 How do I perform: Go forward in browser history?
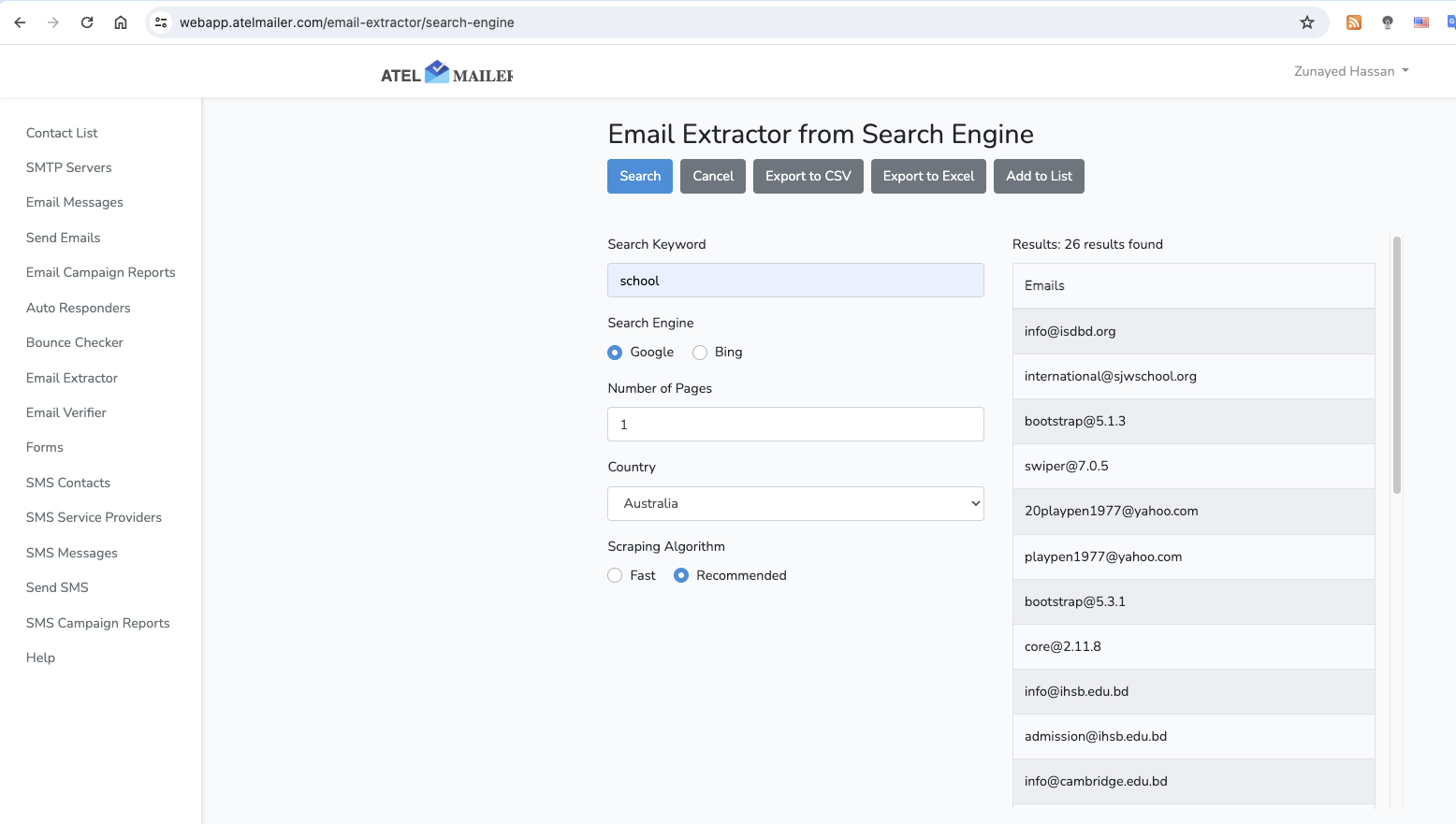coord(53,22)
